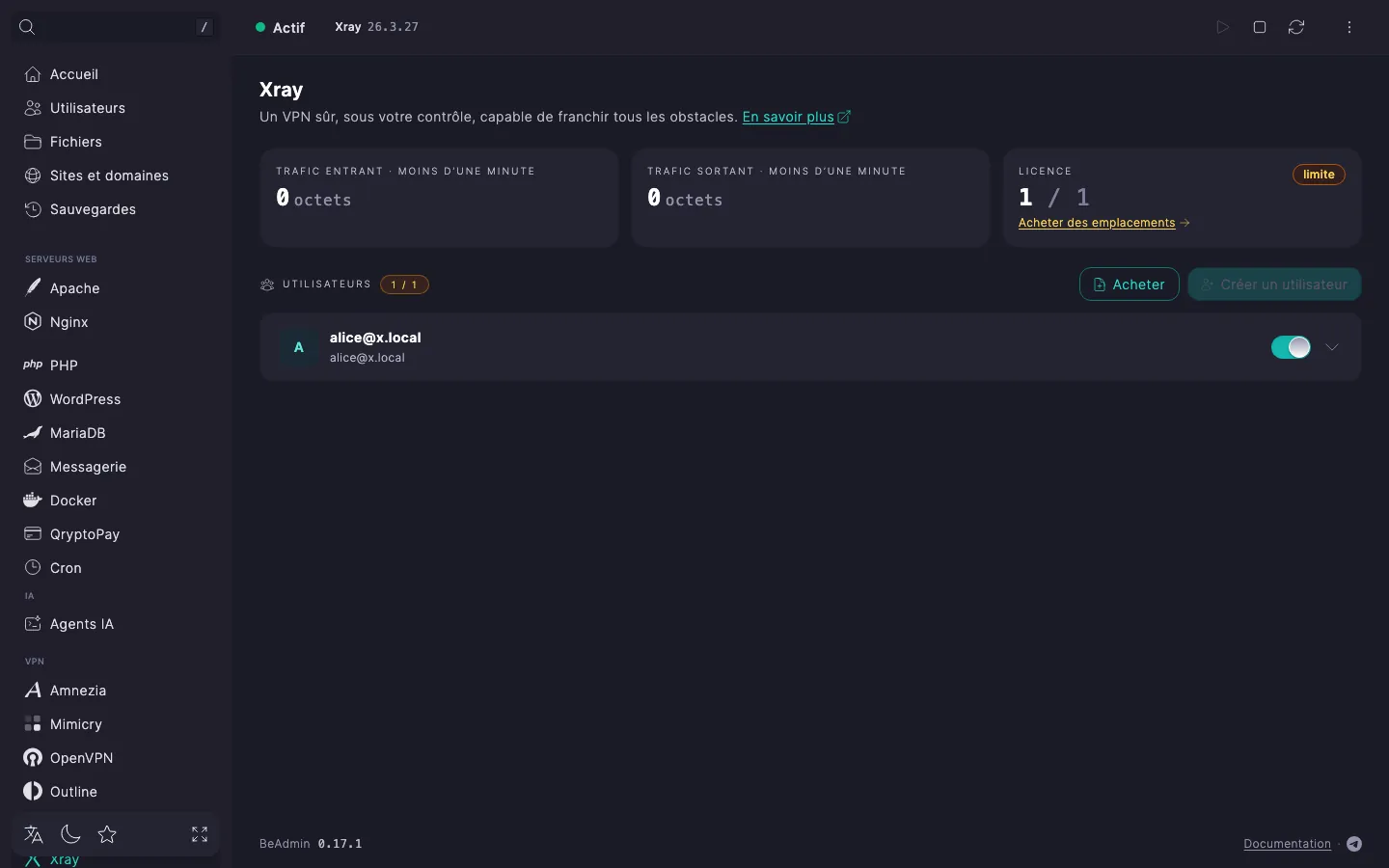Click the Apache feather icon
This screenshot has width=1389, height=868.
tap(33, 287)
